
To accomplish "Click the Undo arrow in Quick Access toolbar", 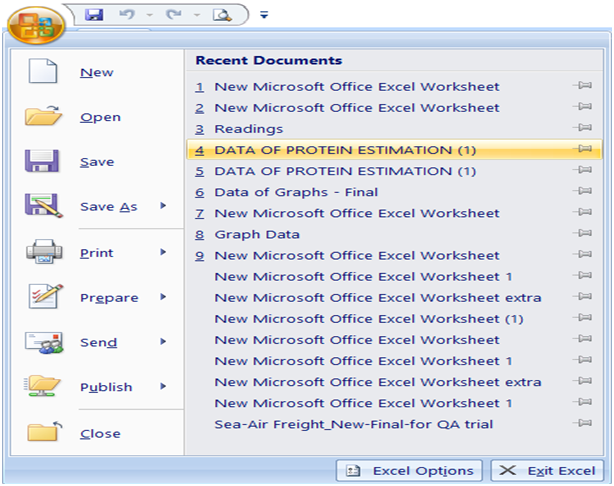I will [x=127, y=14].
